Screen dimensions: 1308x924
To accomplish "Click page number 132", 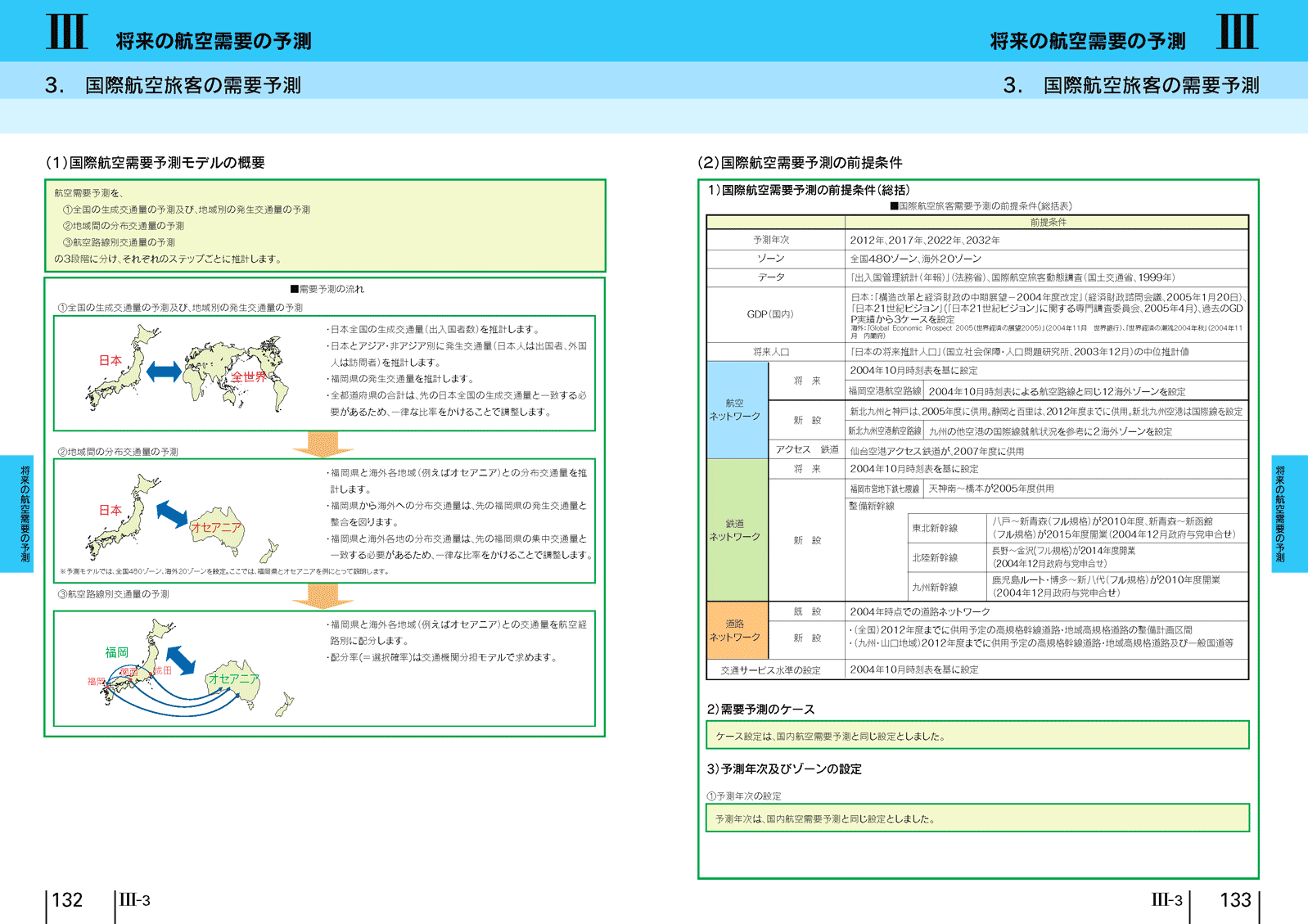I will 67,900.
